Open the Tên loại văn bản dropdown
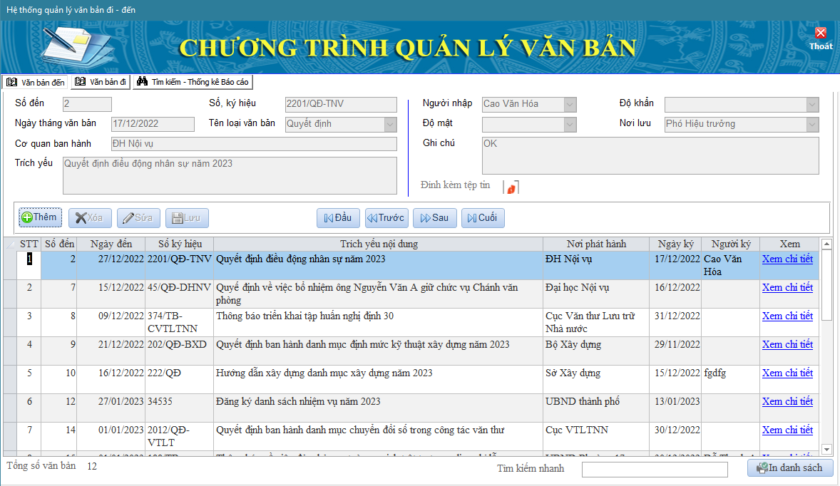Image resolution: width=840 pixels, height=486 pixels. point(390,124)
